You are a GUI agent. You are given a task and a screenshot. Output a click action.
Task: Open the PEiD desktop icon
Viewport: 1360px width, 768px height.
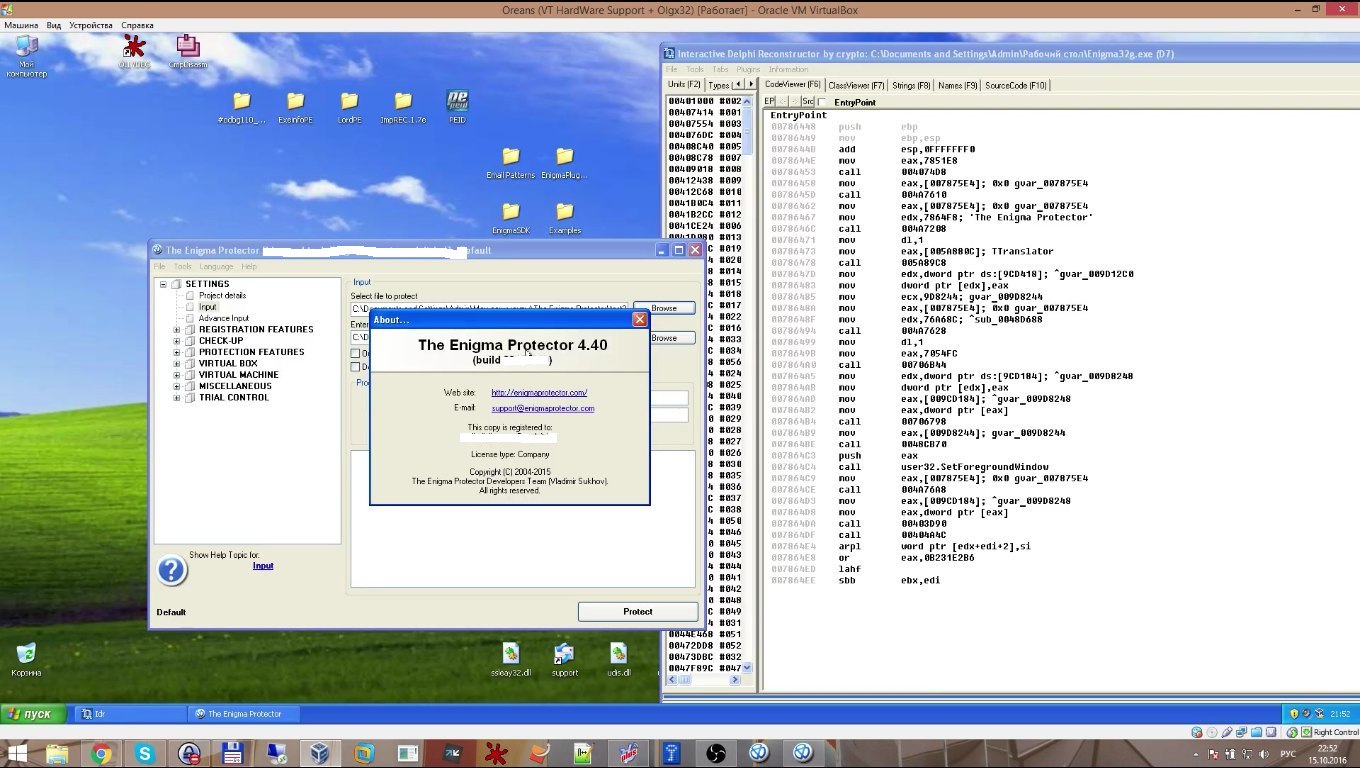click(x=458, y=102)
